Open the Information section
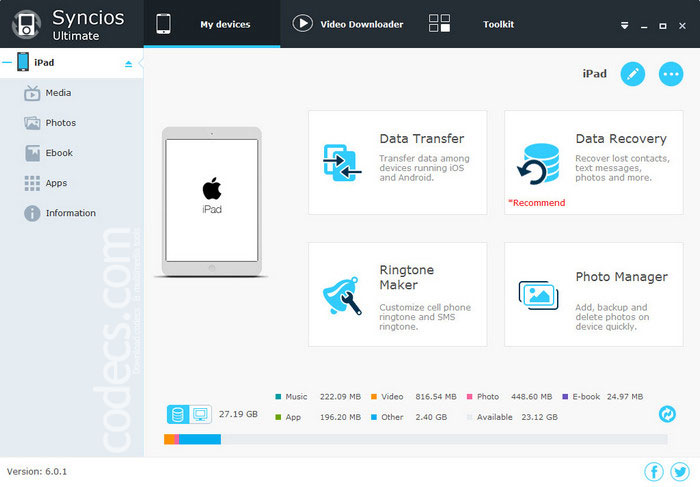 point(71,213)
